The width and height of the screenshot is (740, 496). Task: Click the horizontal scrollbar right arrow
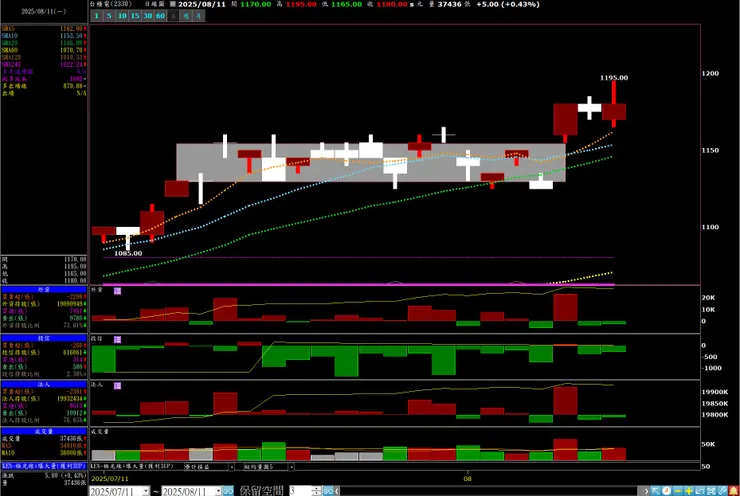(x=646, y=491)
